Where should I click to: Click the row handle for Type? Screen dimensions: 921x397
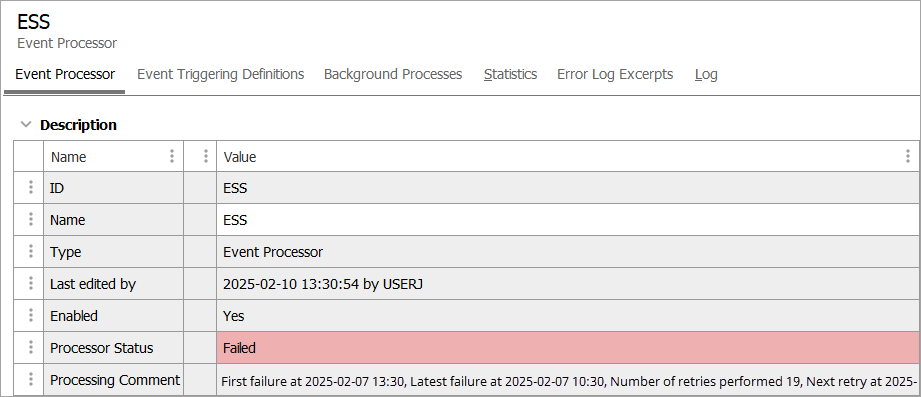pyautogui.click(x=31, y=252)
